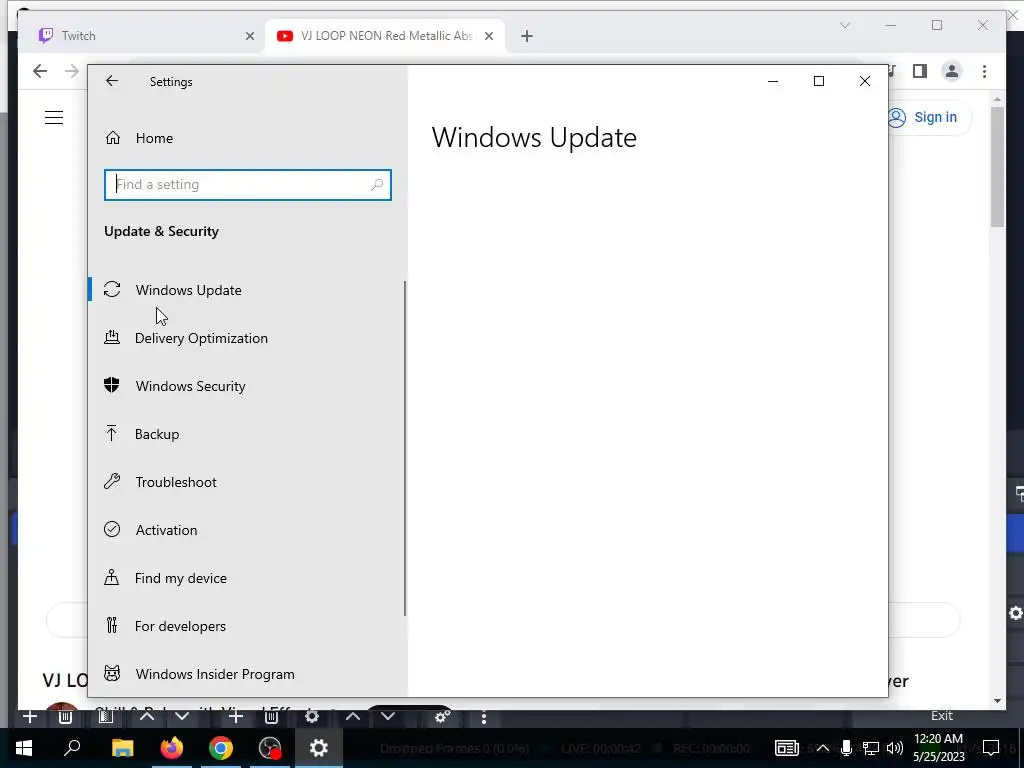This screenshot has width=1024, height=768.
Task: Select Find my device in sidebar
Action: (246, 577)
